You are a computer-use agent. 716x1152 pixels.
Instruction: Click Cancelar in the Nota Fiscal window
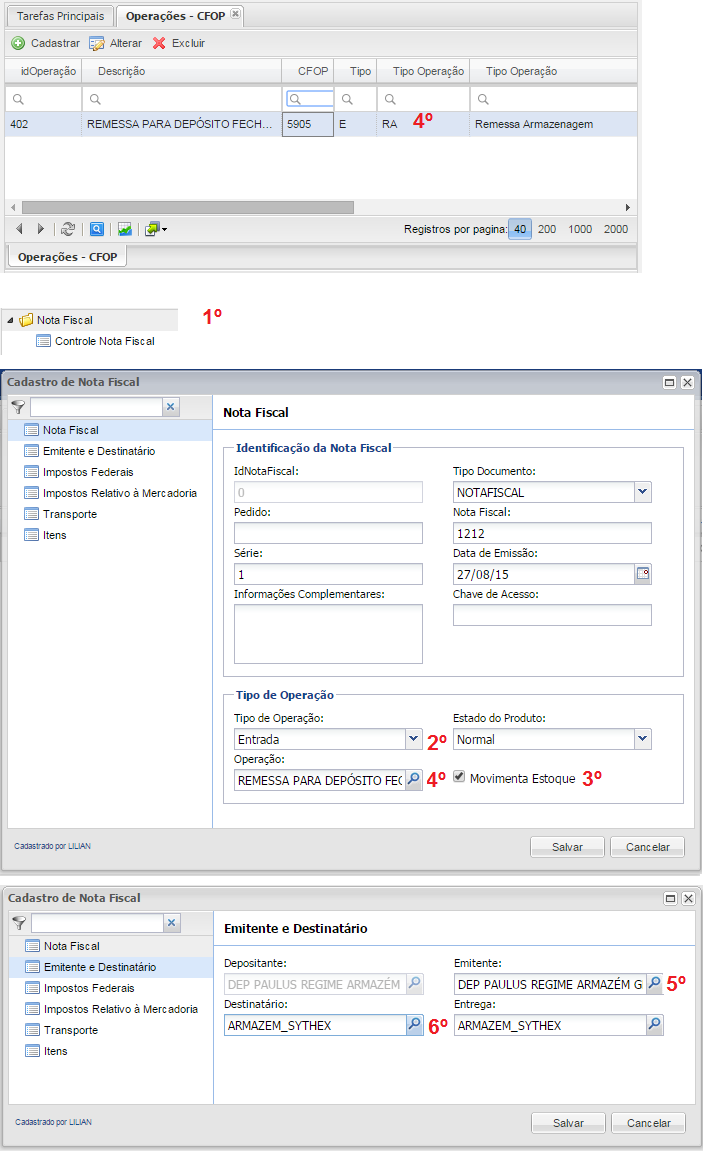click(647, 847)
